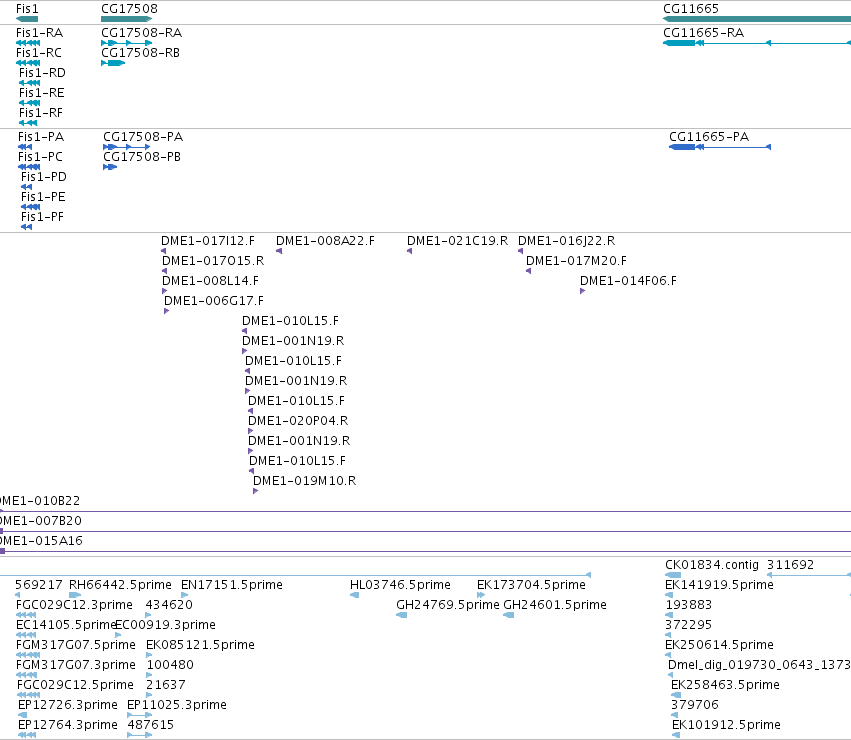
Task: Click protein Fis1-PC label
Action: (40, 157)
